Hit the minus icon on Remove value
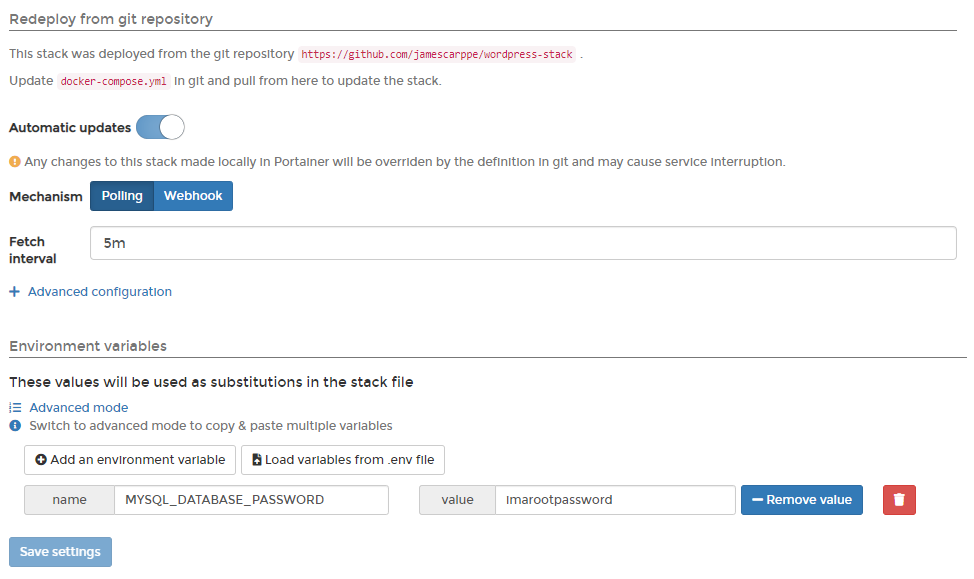Image resolution: width=974 pixels, height=579 pixels. pos(757,500)
